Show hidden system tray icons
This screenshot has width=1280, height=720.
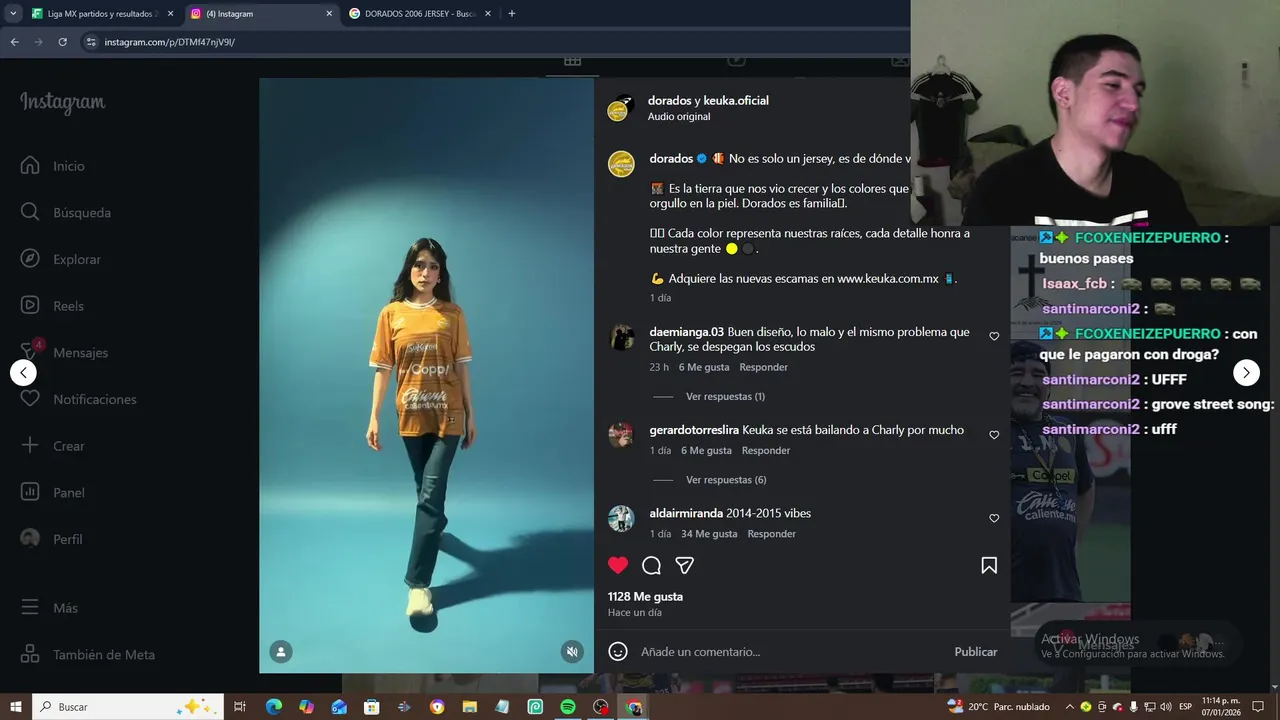1069,707
